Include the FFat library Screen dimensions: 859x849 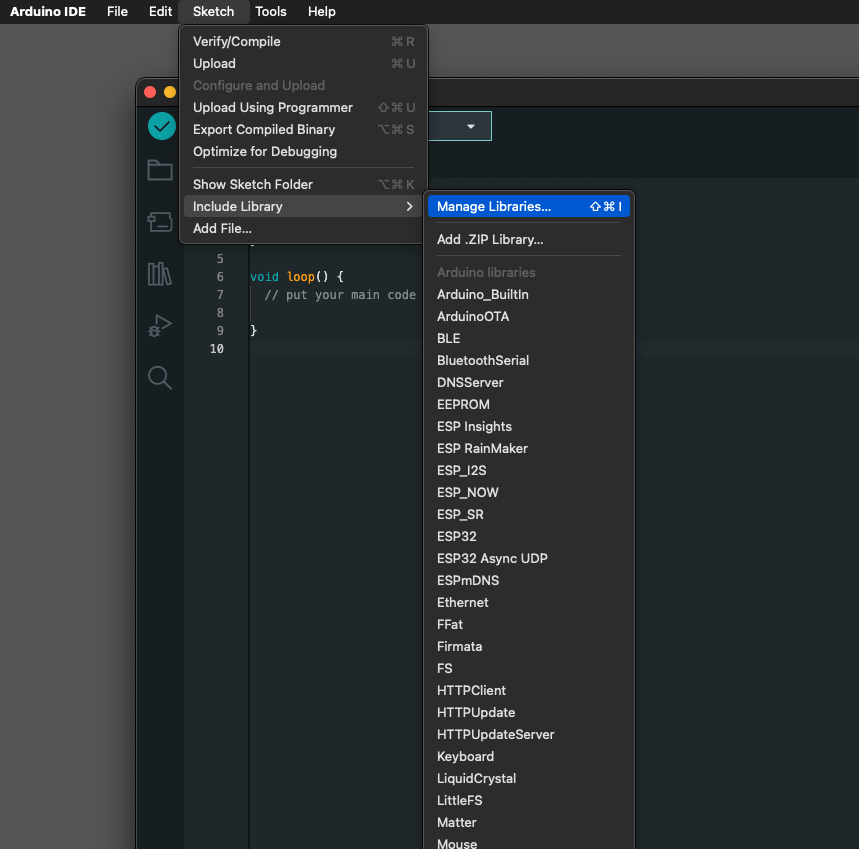[x=529, y=624]
